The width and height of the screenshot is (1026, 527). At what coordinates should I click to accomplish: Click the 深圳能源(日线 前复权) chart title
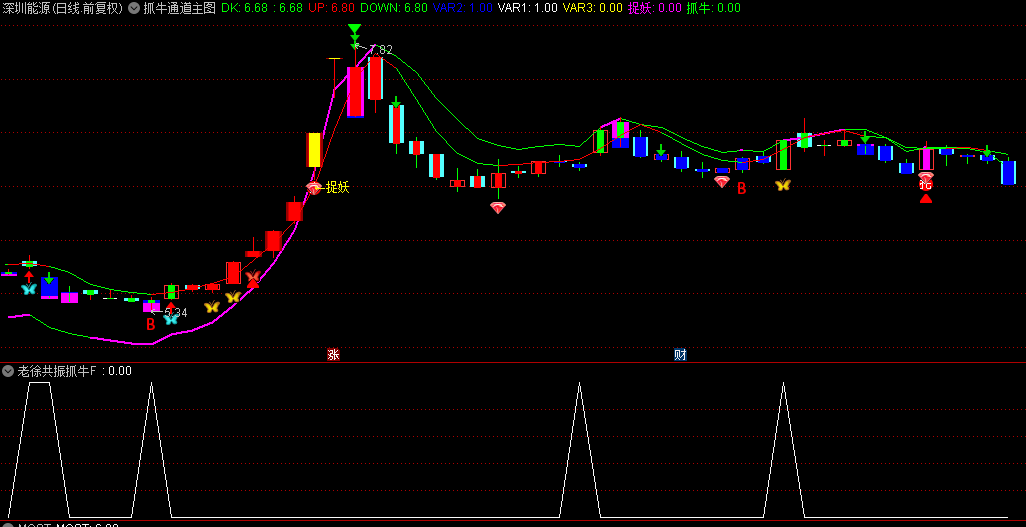coord(62,8)
